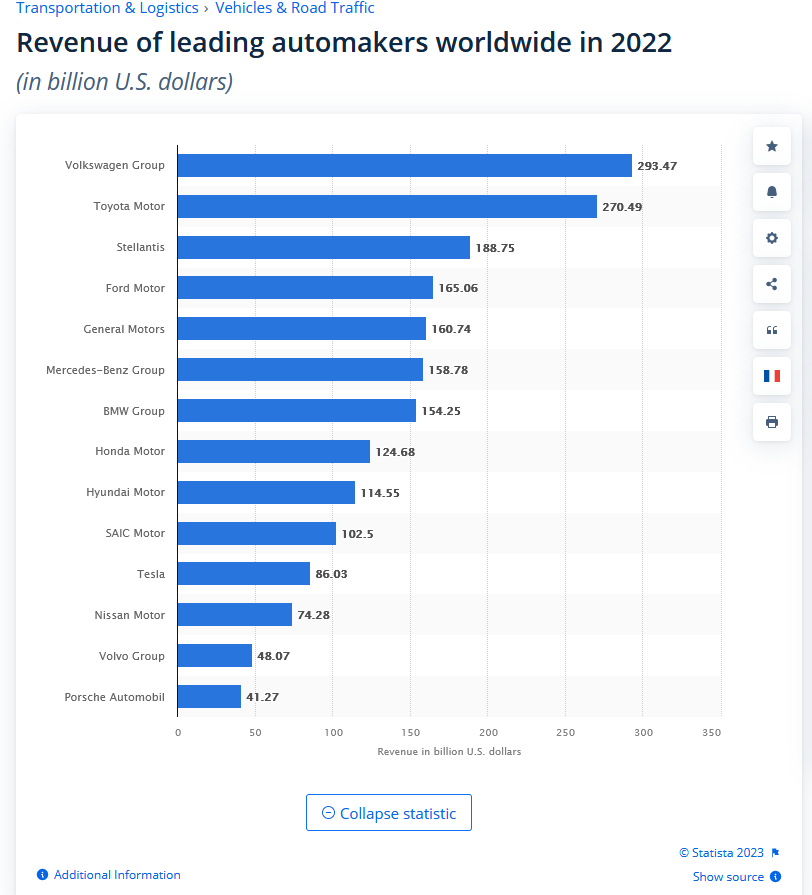812x895 pixels.
Task: Click the Stellantis bar in chart
Action: (x=324, y=247)
